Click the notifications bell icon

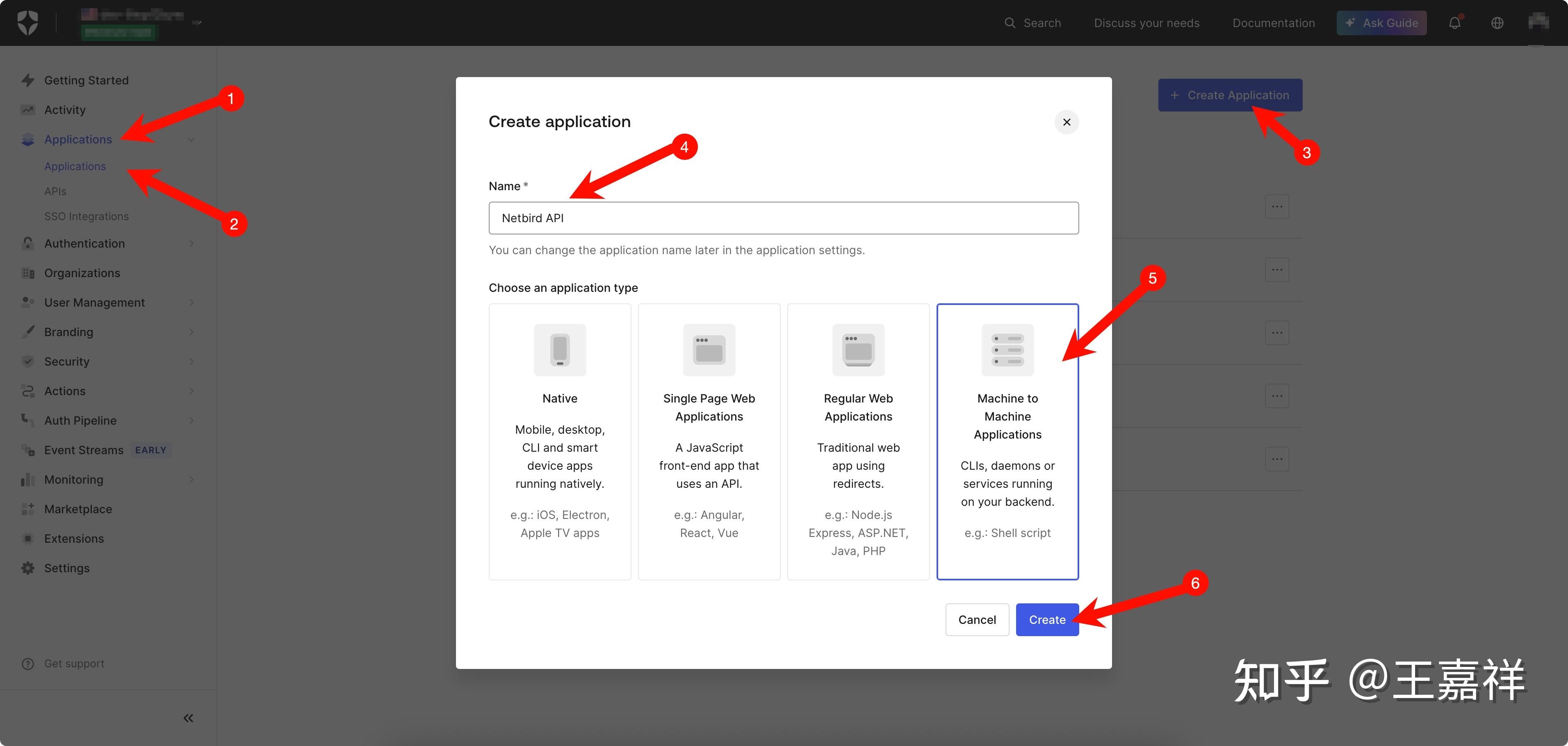[x=1454, y=23]
